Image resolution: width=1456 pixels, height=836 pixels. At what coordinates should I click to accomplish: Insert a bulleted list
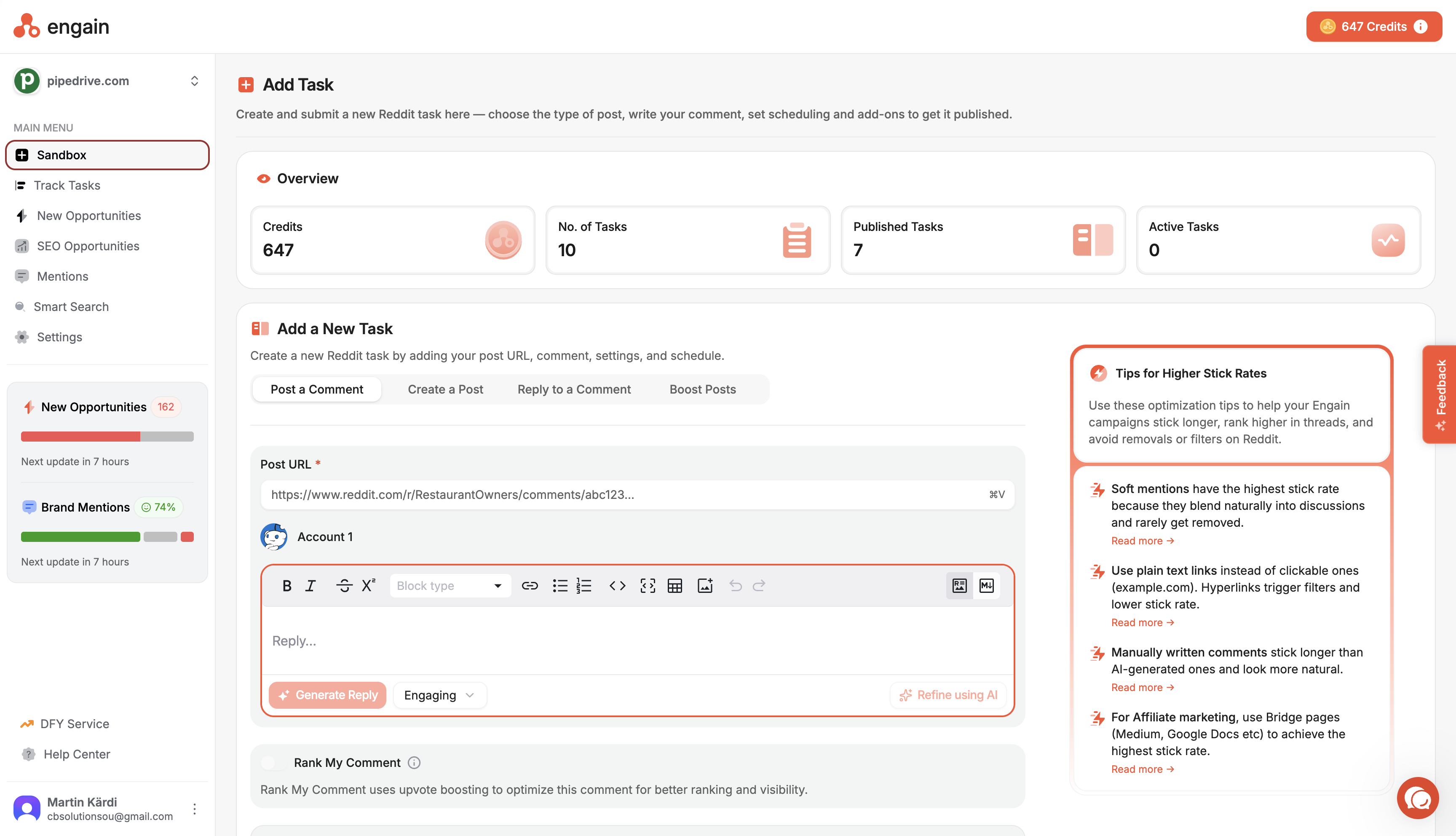(559, 586)
